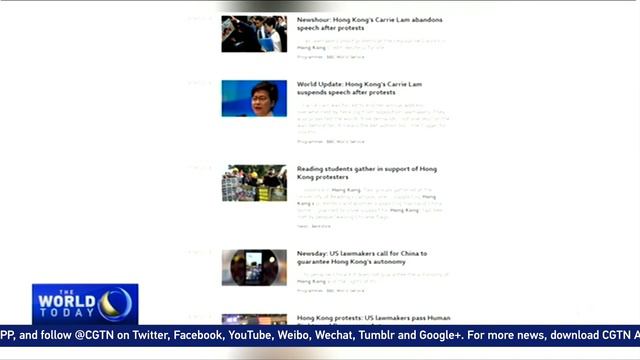The width and height of the screenshot is (640, 360).
Task: Open the Reading students gather in support headline
Action: pyautogui.click(x=367, y=173)
